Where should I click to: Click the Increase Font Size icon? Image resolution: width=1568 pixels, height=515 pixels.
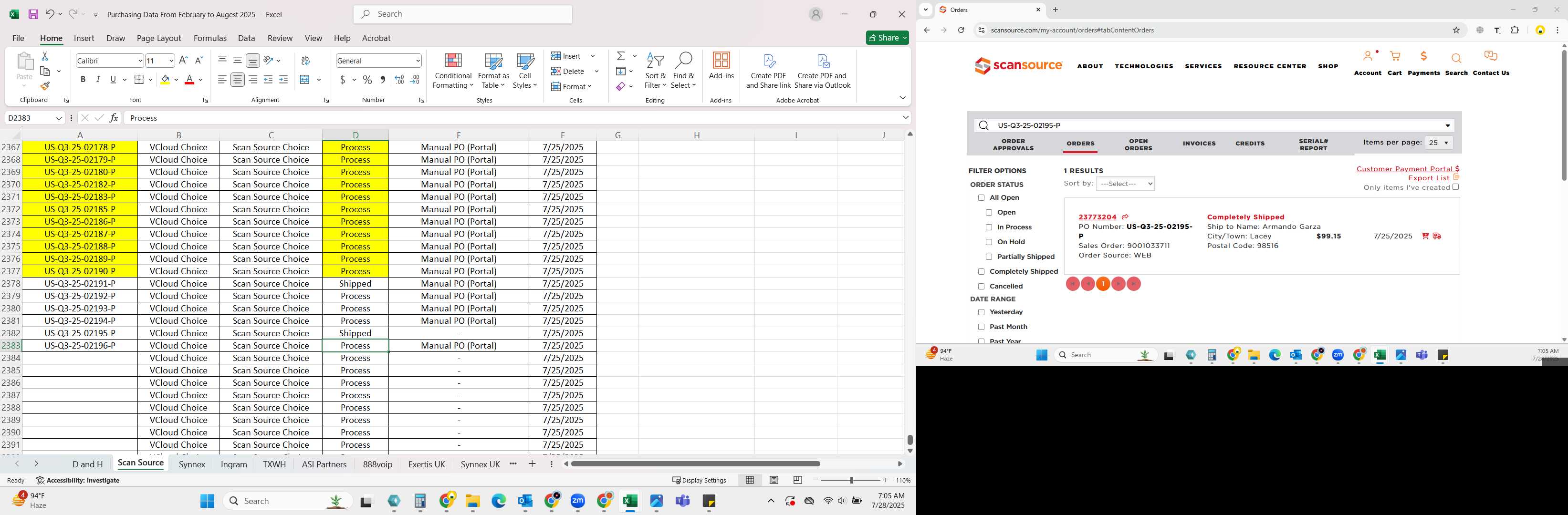[183, 60]
